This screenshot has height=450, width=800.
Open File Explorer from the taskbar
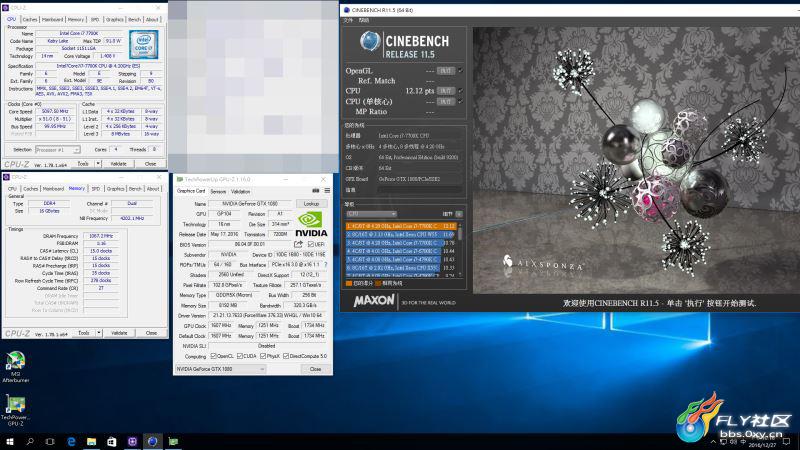91,442
